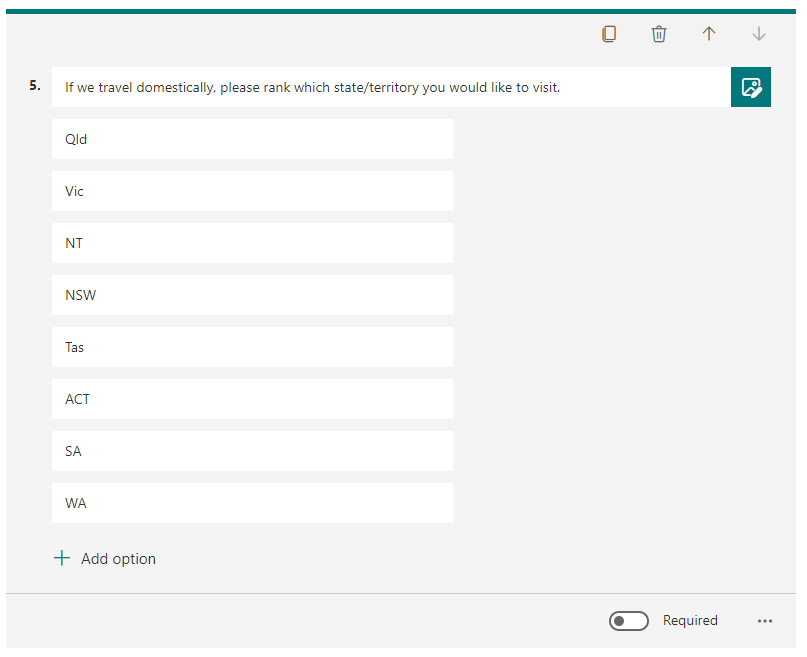Move question 5 down
807x657 pixels.
coord(759,33)
